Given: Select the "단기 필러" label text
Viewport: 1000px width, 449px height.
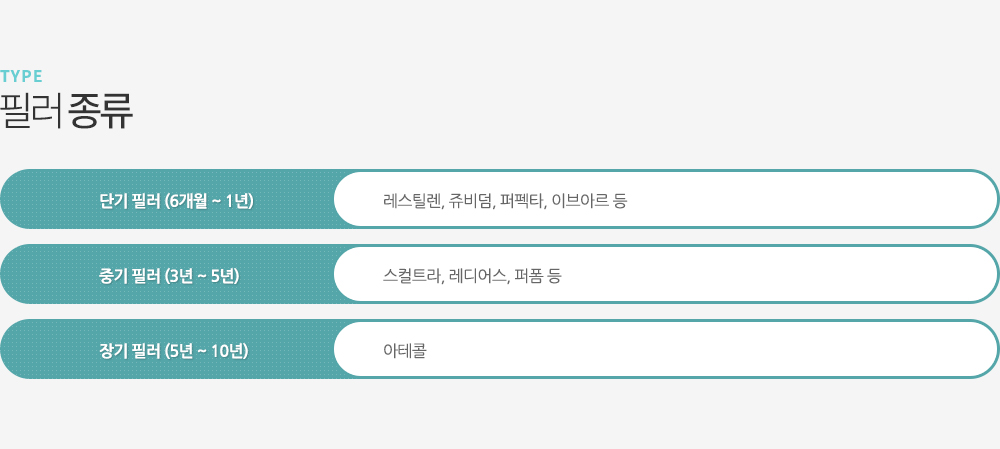Looking at the screenshot, I should pos(129,200).
